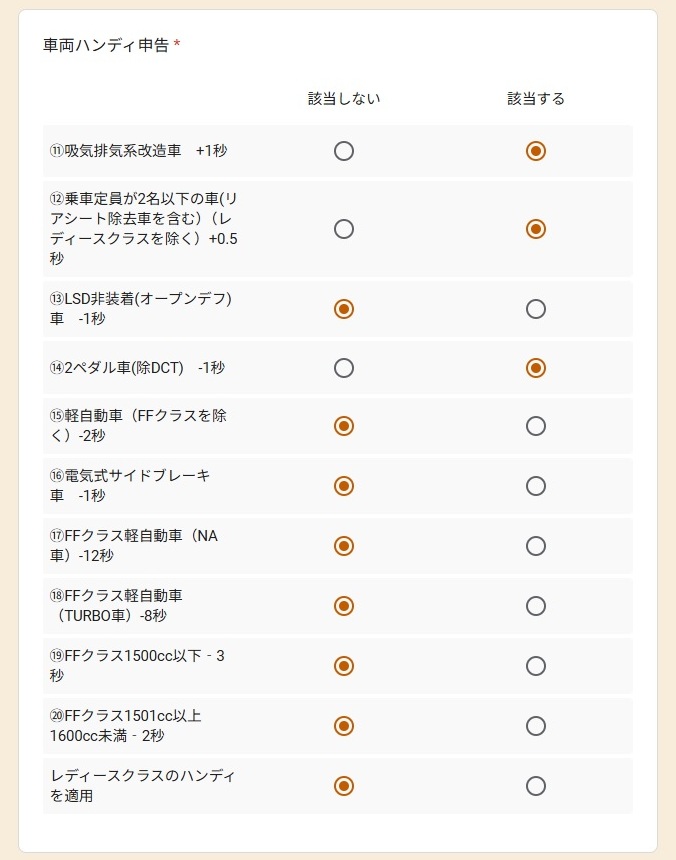Image resolution: width=676 pixels, height=860 pixels.
Task: Choose 該当しない for ⑫乗車定員が2名以下の車
Action: 344,229
